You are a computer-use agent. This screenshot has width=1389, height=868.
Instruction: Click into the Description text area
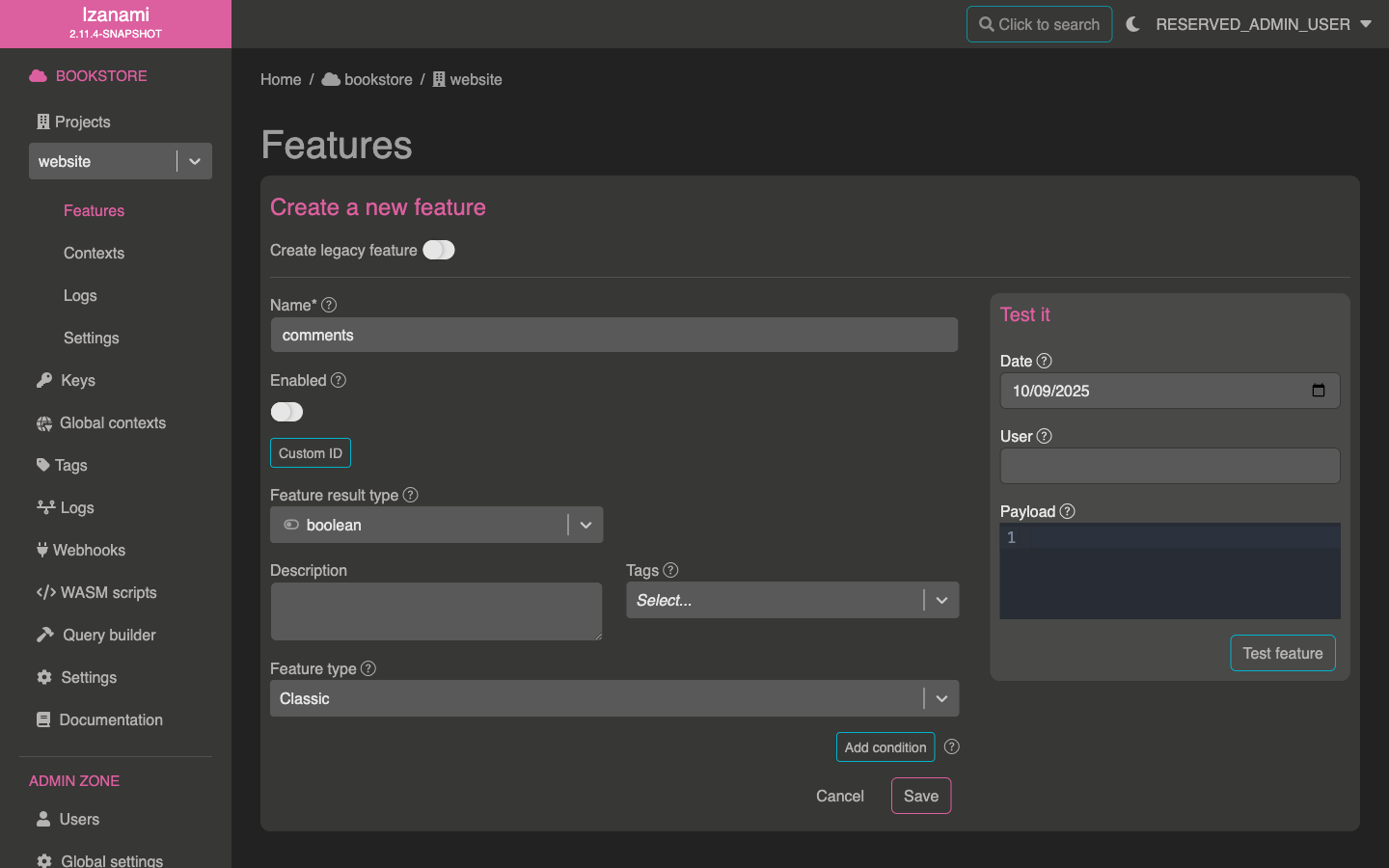436,611
